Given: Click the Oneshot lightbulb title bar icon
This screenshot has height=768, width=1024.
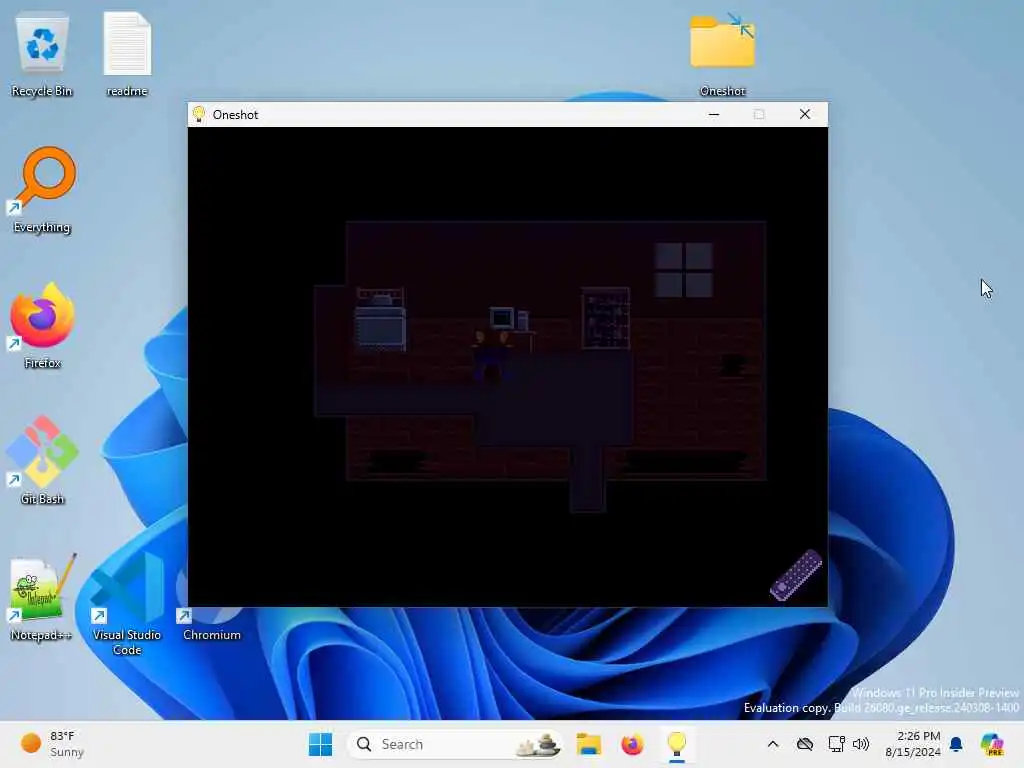Looking at the screenshot, I should click(x=199, y=114).
